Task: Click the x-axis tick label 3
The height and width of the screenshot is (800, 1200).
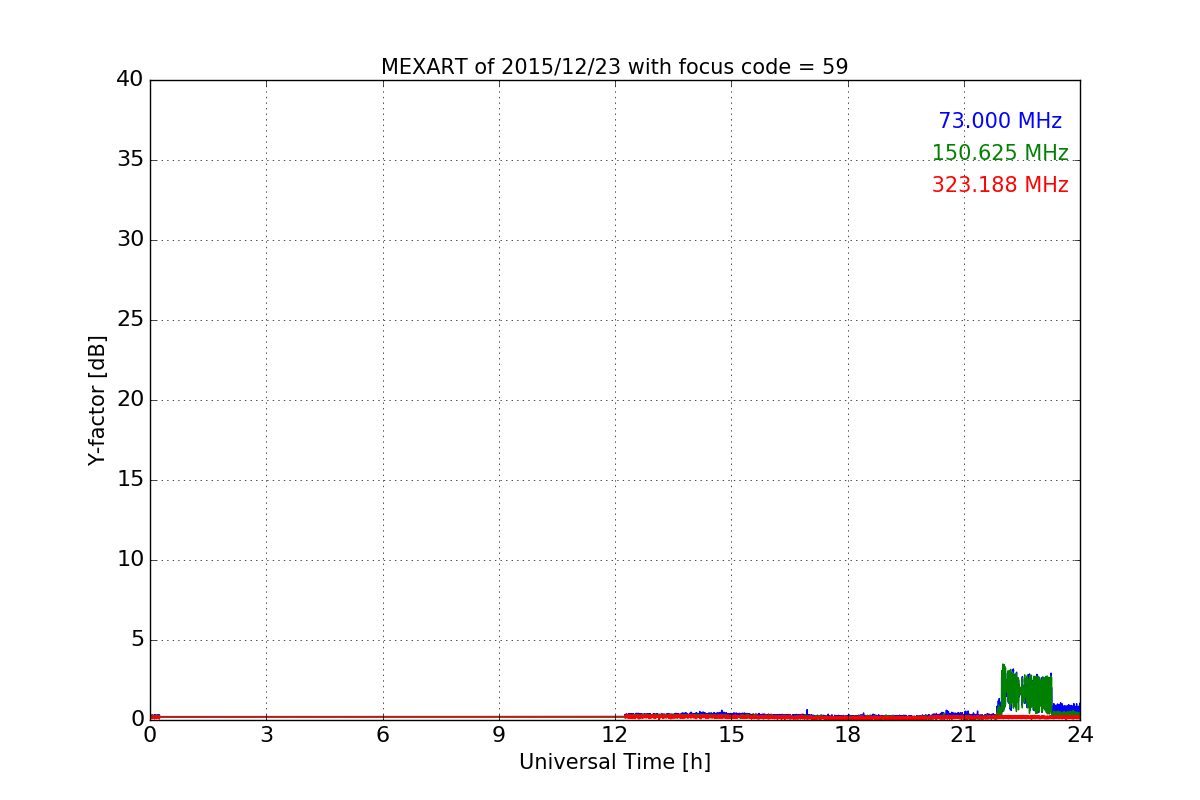Action: pyautogui.click(x=266, y=735)
